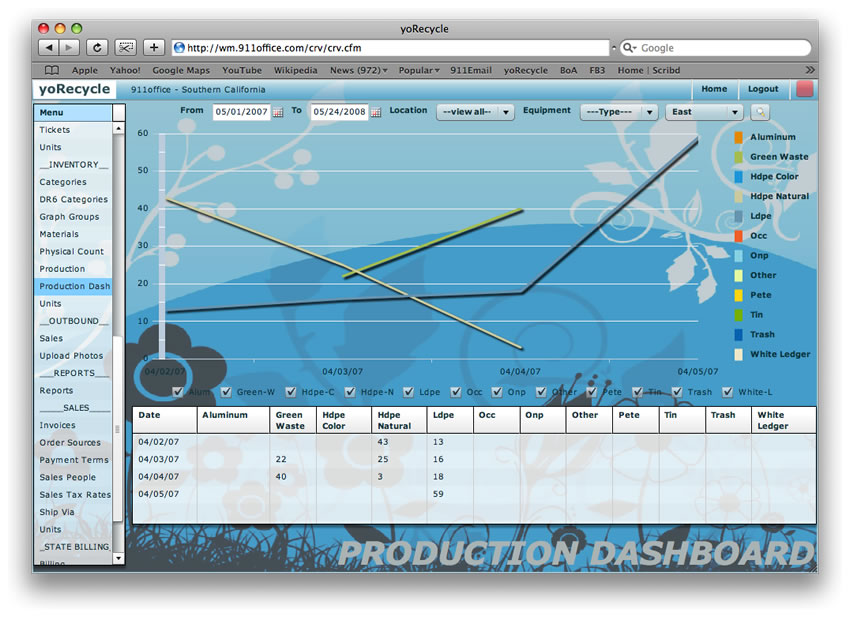Image resolution: width=850 pixels, height=617 pixels.
Task: Click the browser back arrow button
Action: 49,48
